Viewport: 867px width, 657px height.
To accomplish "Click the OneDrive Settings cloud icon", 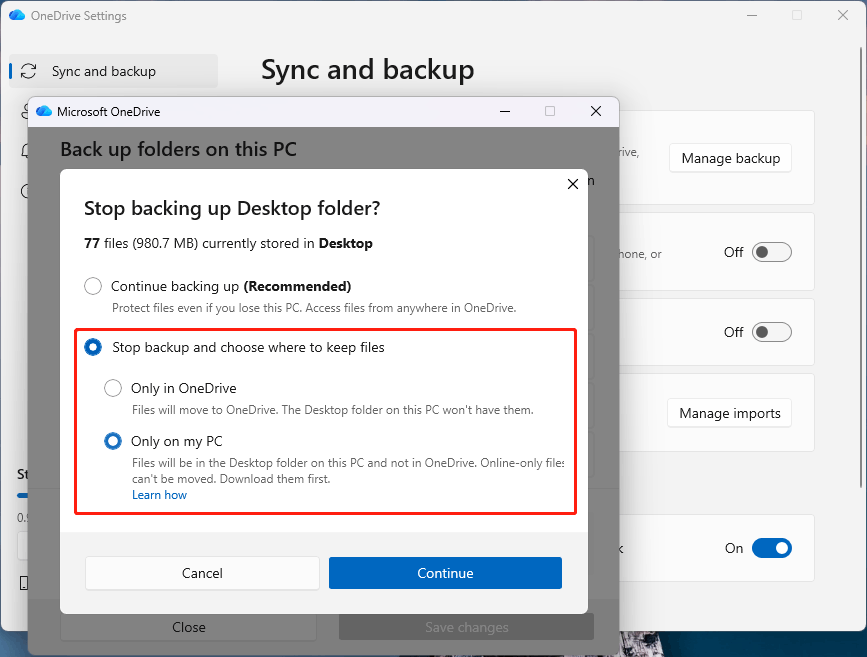I will [17, 15].
